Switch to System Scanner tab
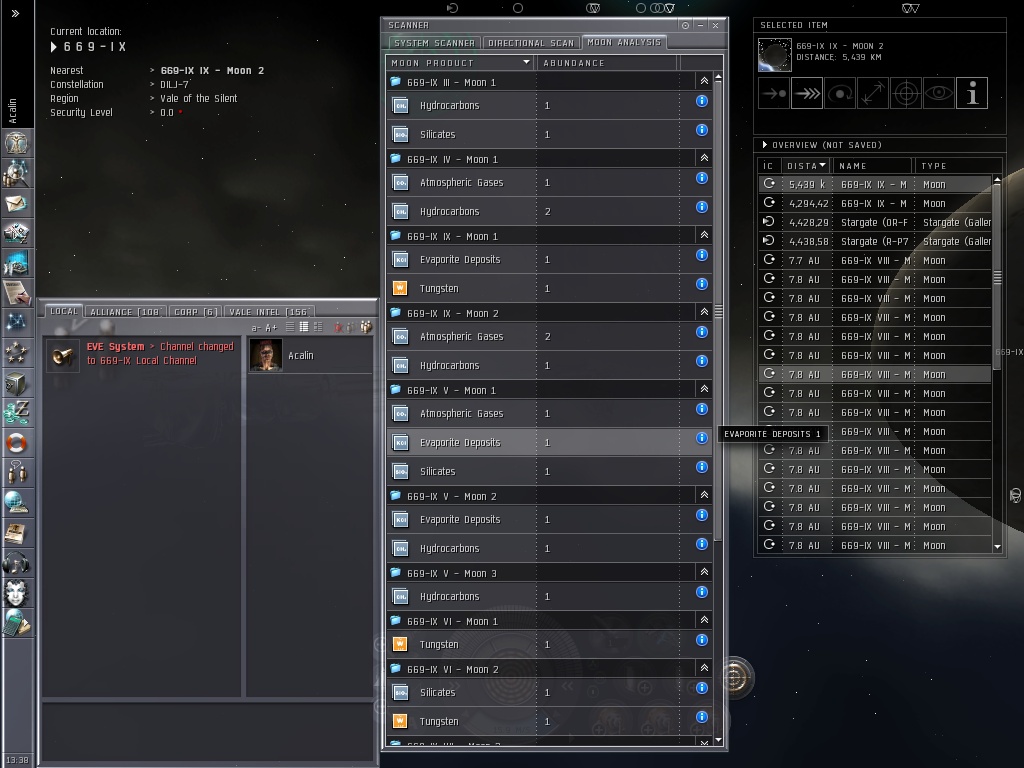Viewport: 1024px width, 768px height. click(x=434, y=43)
